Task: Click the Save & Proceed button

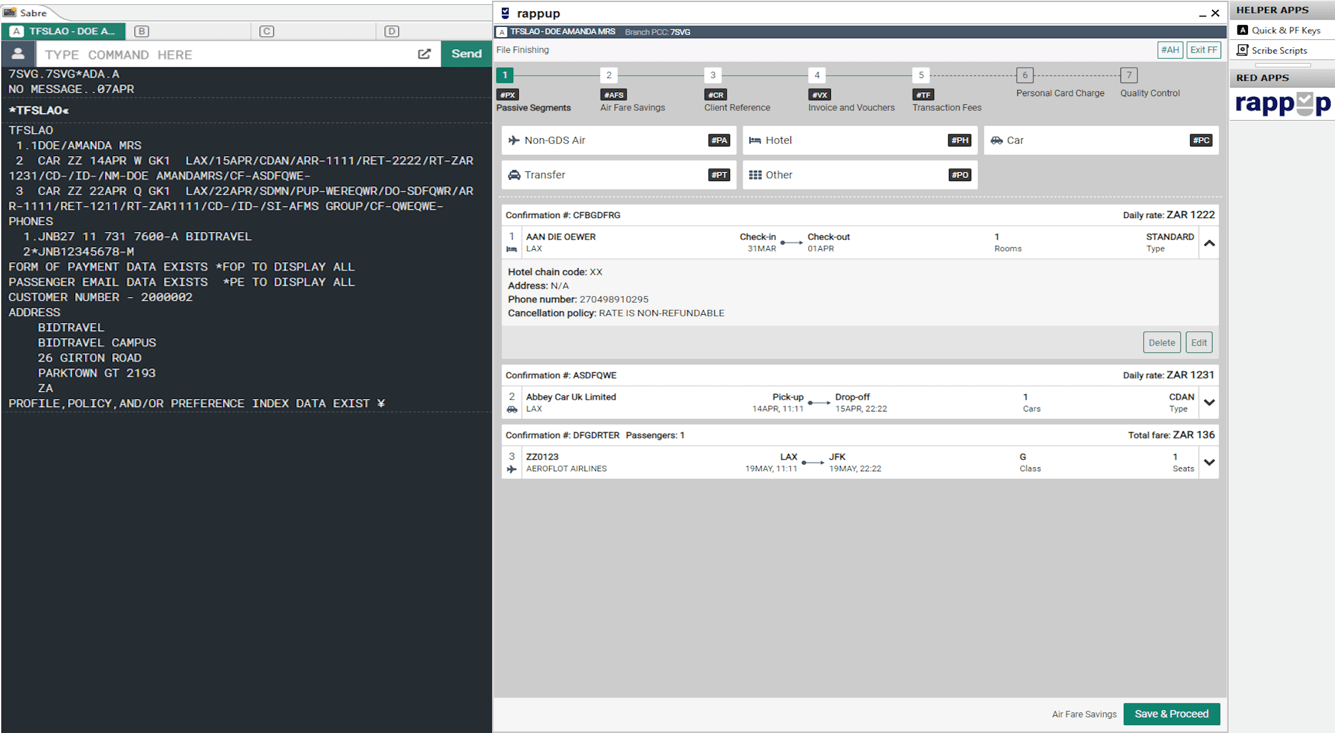Action: click(x=1171, y=714)
